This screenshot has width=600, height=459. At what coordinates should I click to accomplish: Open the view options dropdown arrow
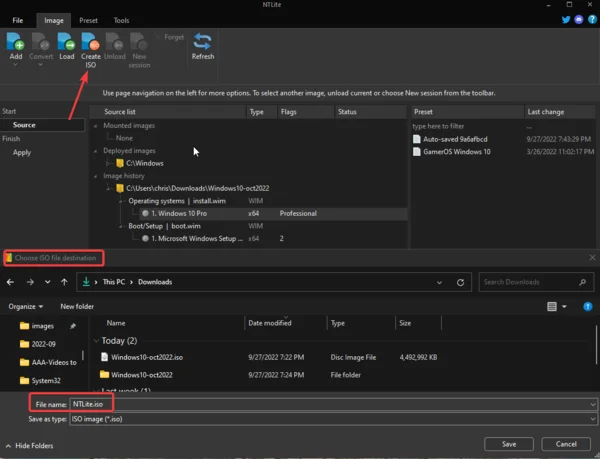(x=564, y=307)
